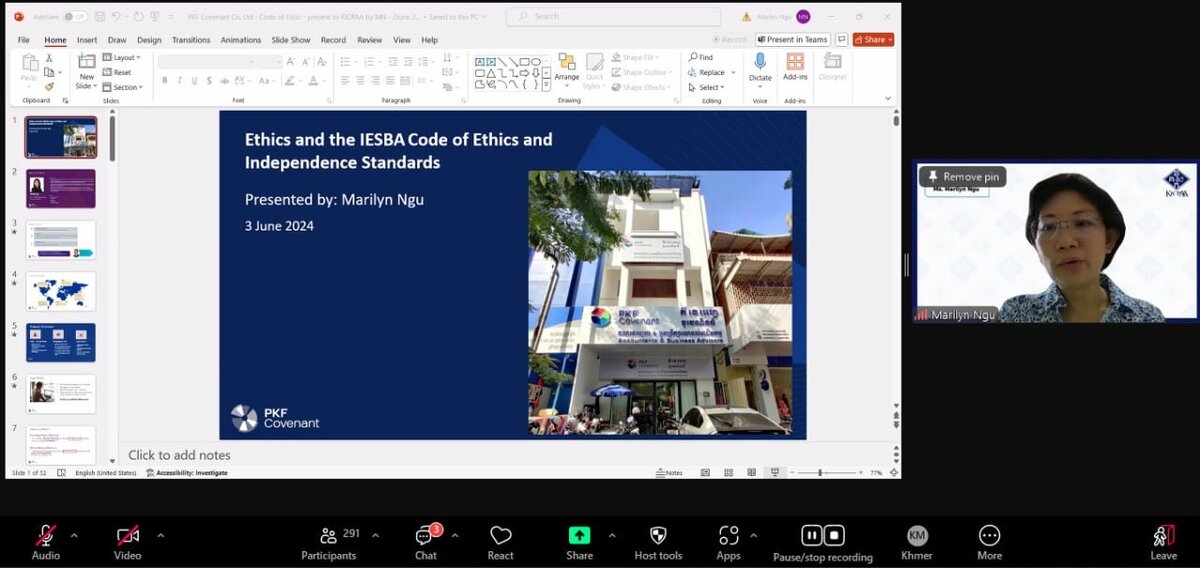Open the File tab in PowerPoint

(23, 40)
